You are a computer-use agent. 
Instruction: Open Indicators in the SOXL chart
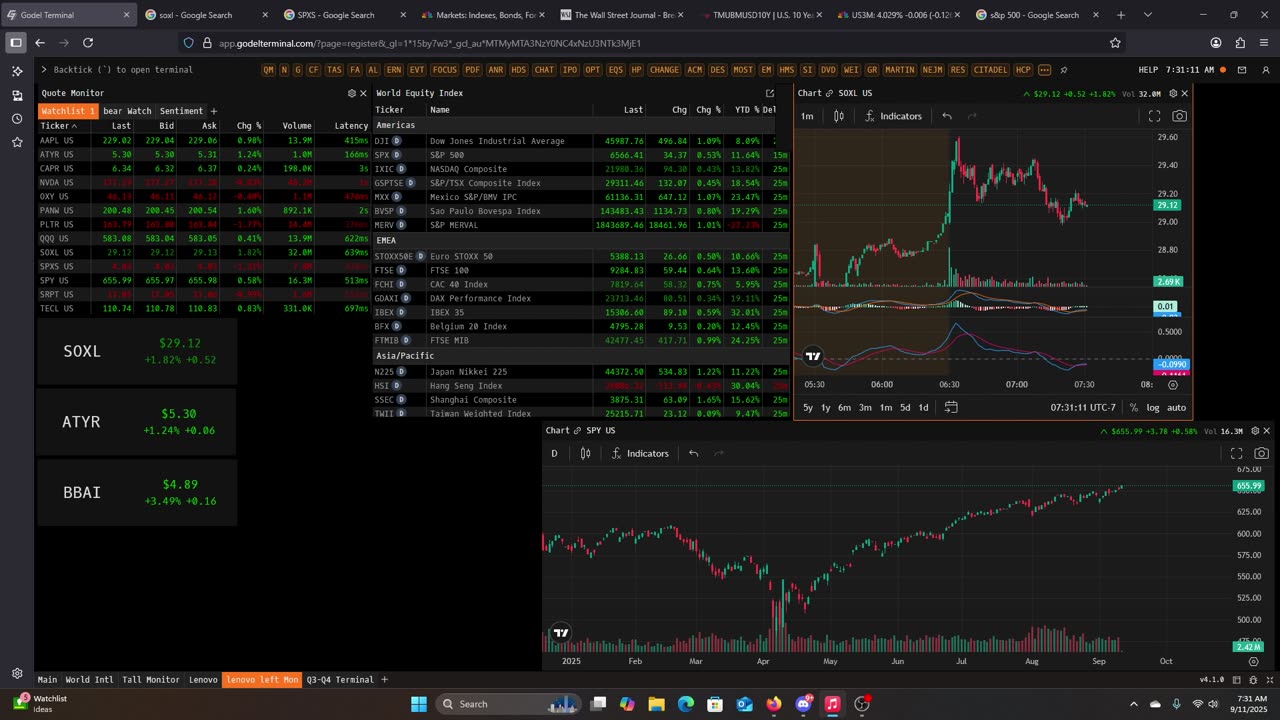892,116
